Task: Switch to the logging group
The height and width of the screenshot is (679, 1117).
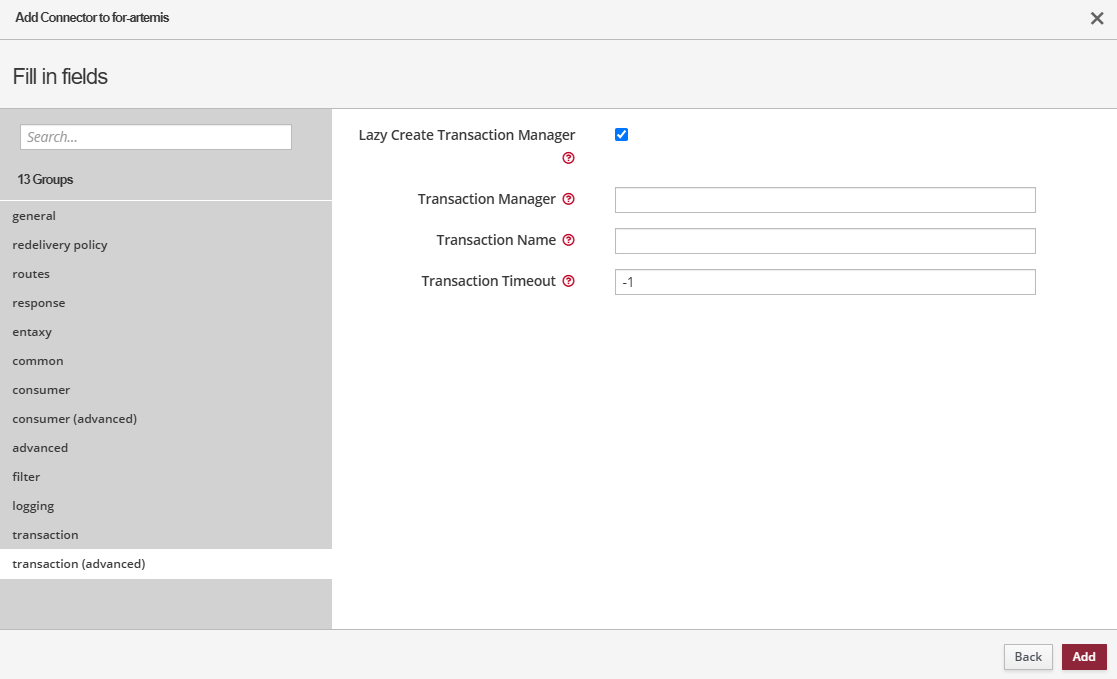Action: pos(32,505)
